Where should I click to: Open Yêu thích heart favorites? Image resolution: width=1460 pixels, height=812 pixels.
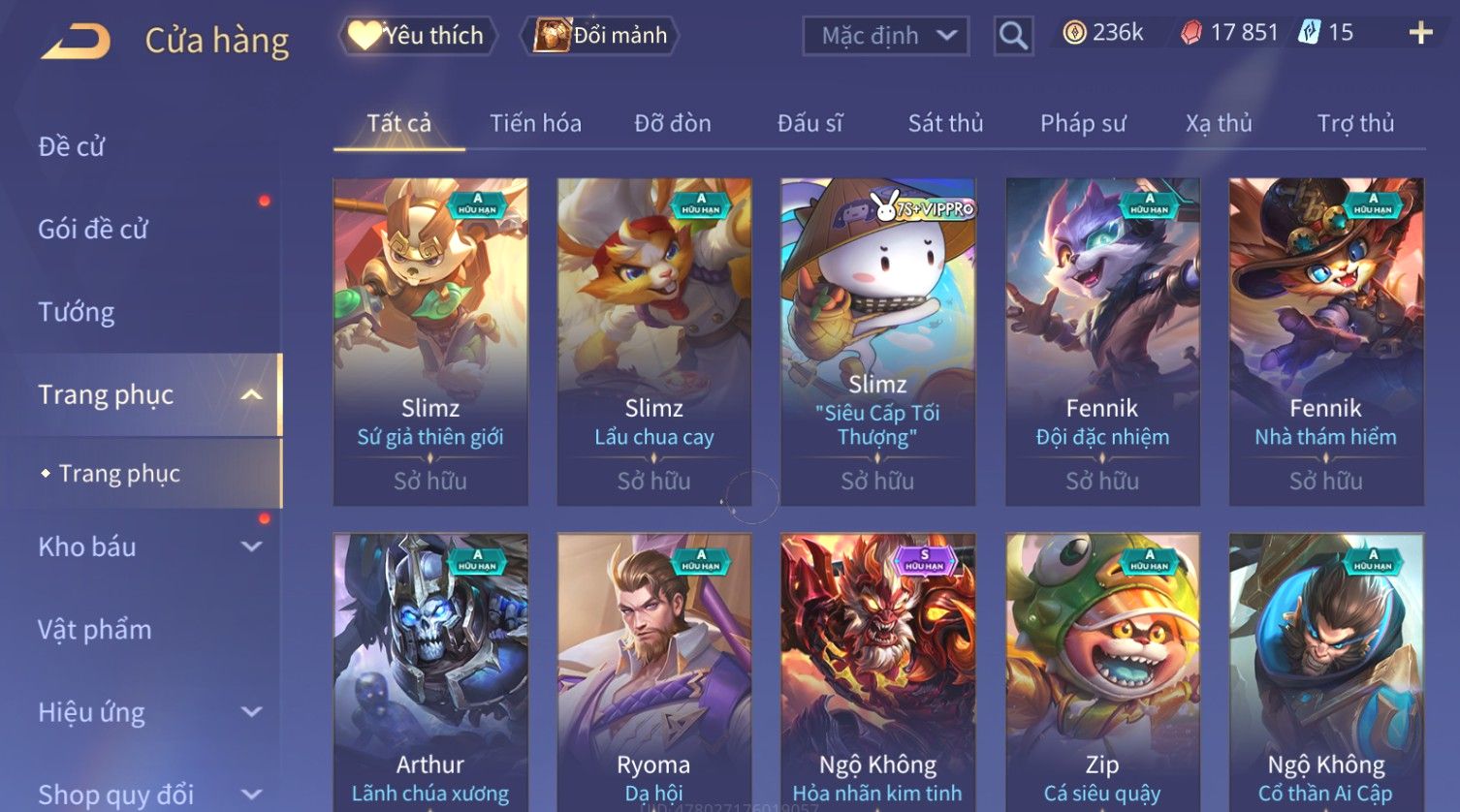click(x=418, y=35)
